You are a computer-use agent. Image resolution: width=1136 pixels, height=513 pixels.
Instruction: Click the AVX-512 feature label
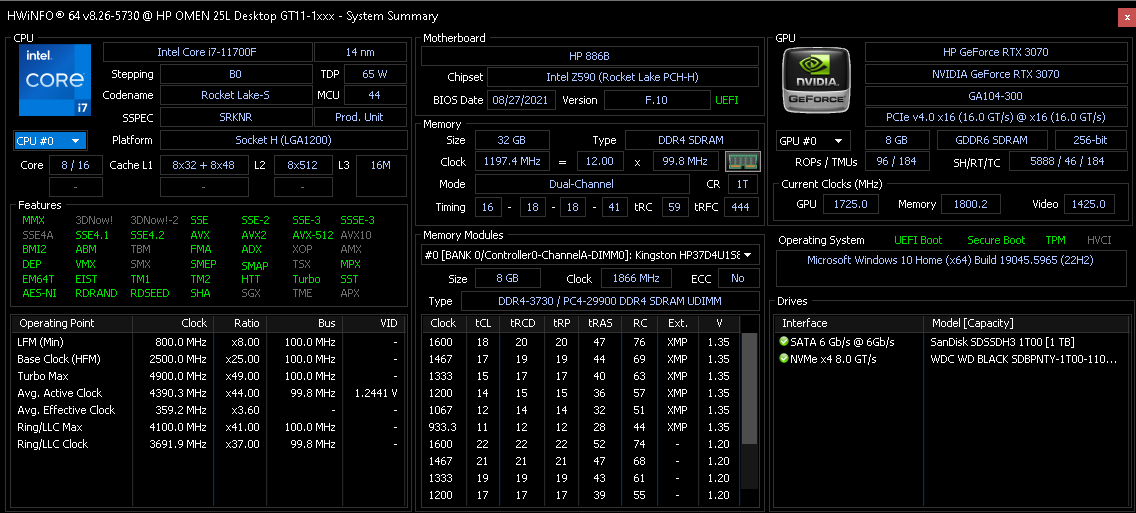tap(313, 235)
